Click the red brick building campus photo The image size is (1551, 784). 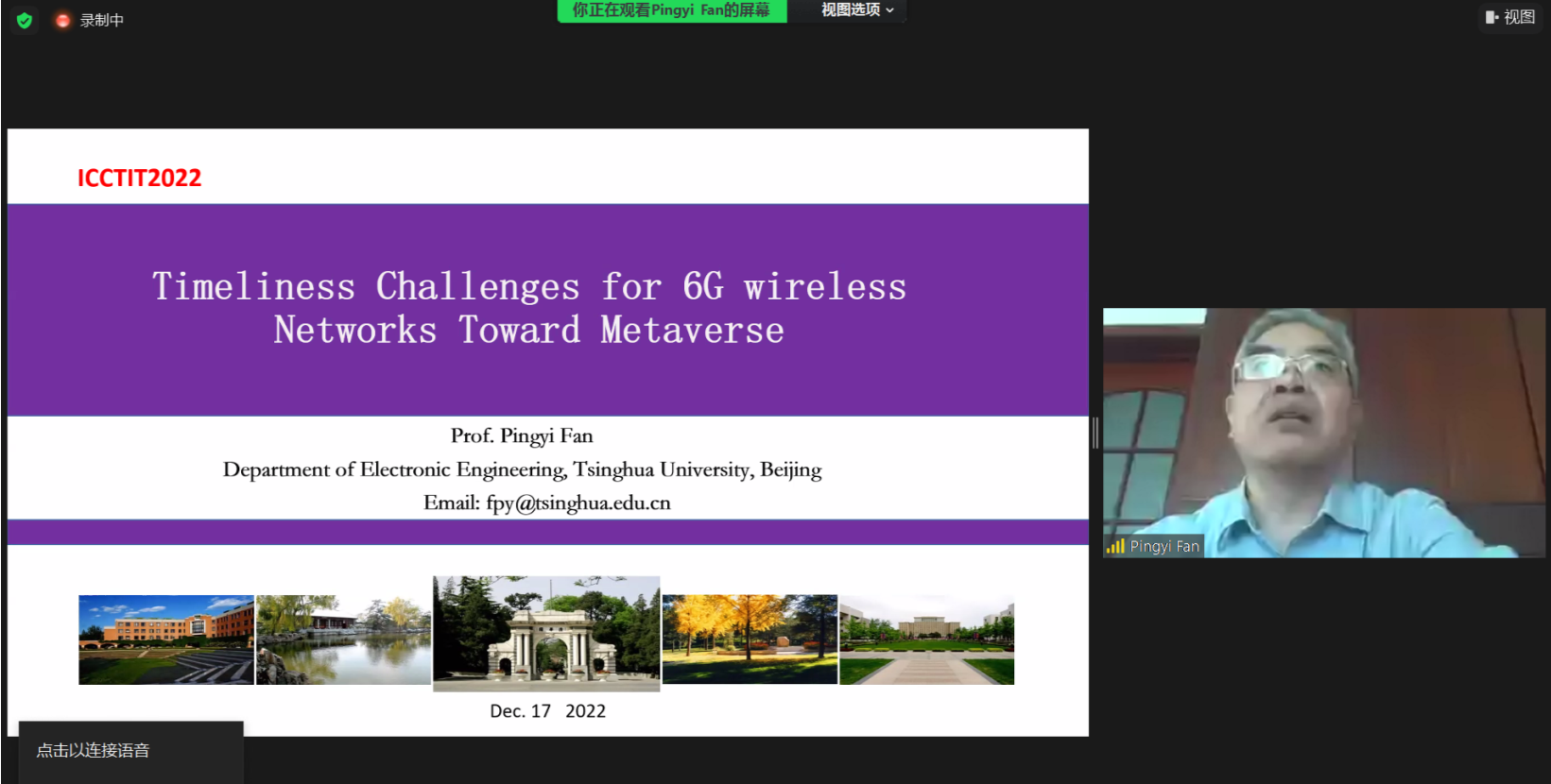(x=166, y=639)
